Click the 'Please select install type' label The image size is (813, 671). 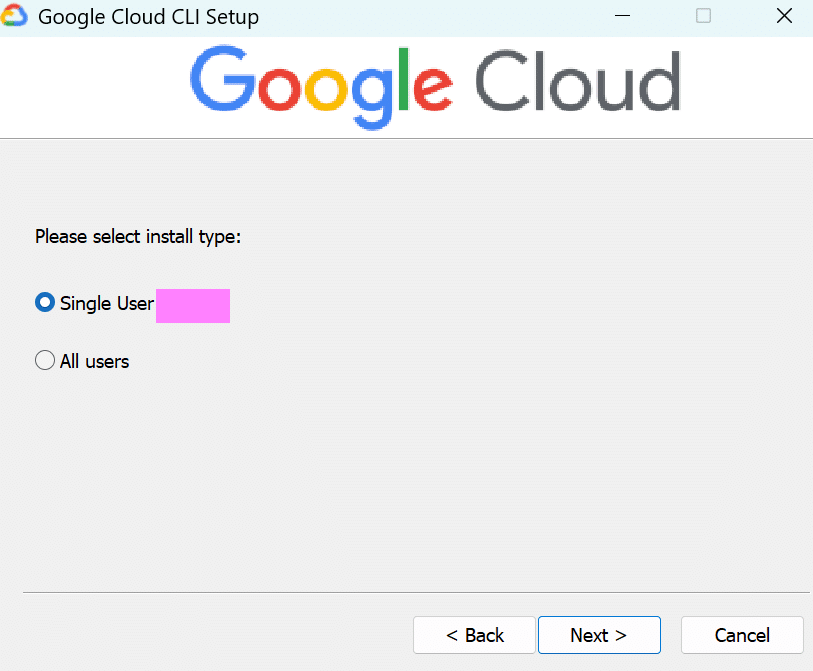coord(137,237)
